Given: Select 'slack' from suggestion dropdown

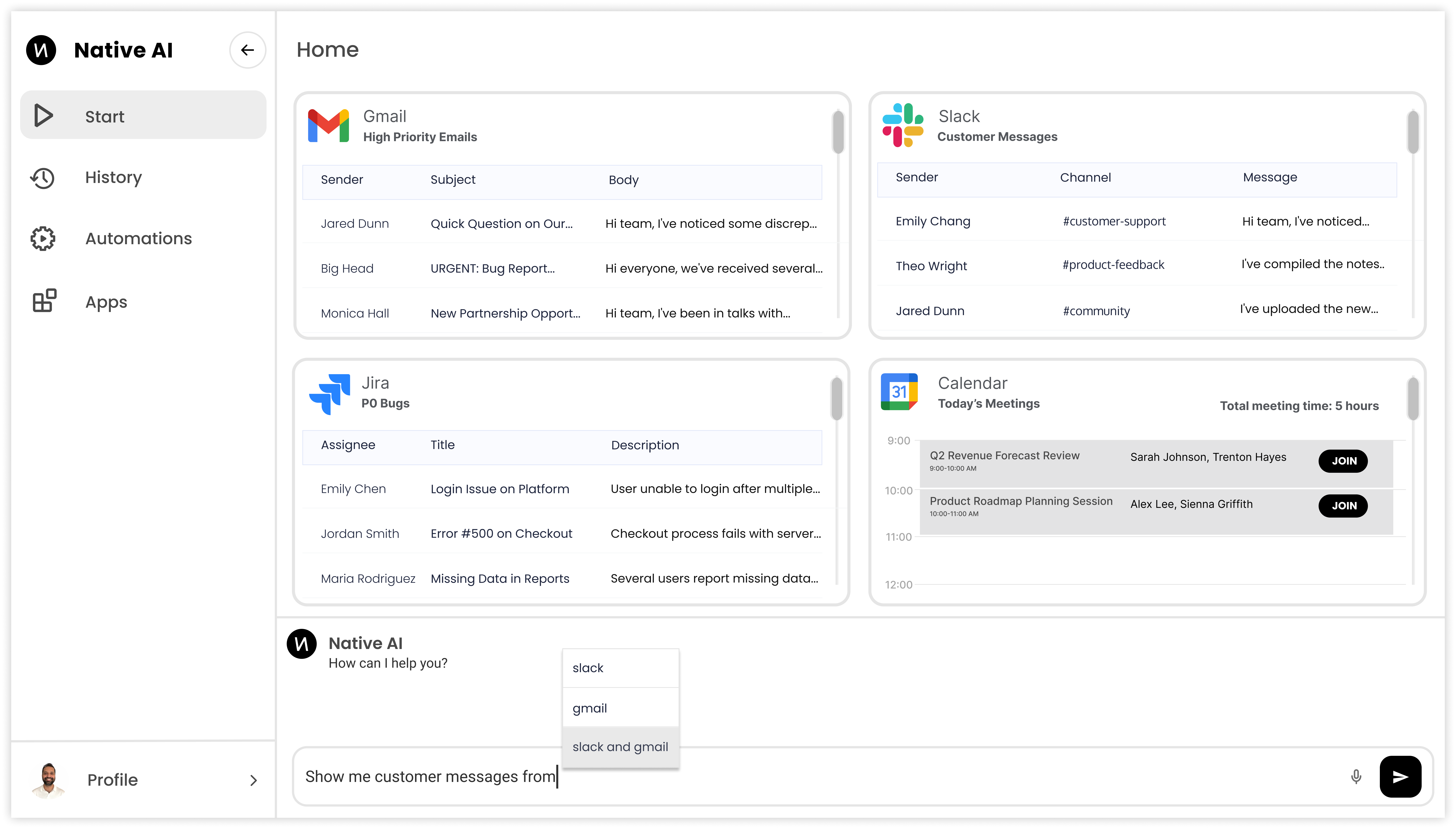Looking at the screenshot, I should pos(620,668).
